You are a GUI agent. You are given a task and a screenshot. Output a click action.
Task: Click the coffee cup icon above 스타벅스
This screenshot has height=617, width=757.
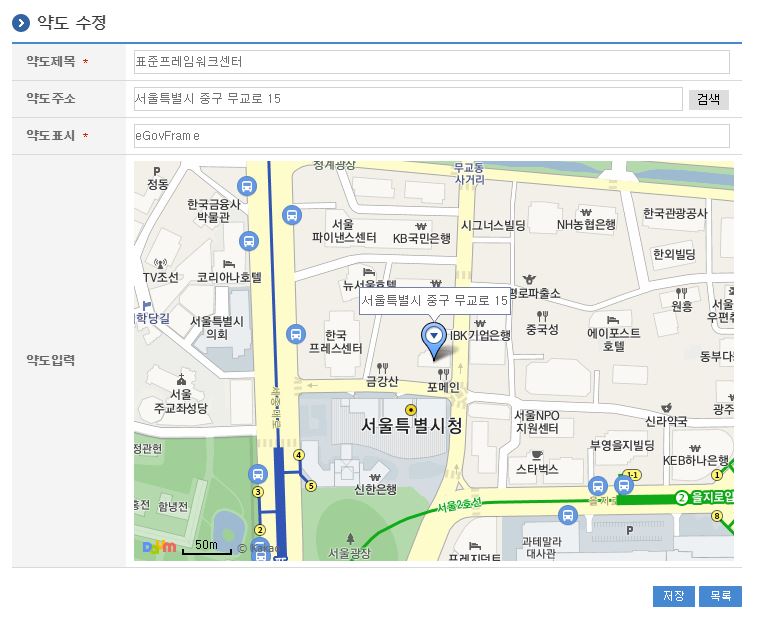(536, 453)
